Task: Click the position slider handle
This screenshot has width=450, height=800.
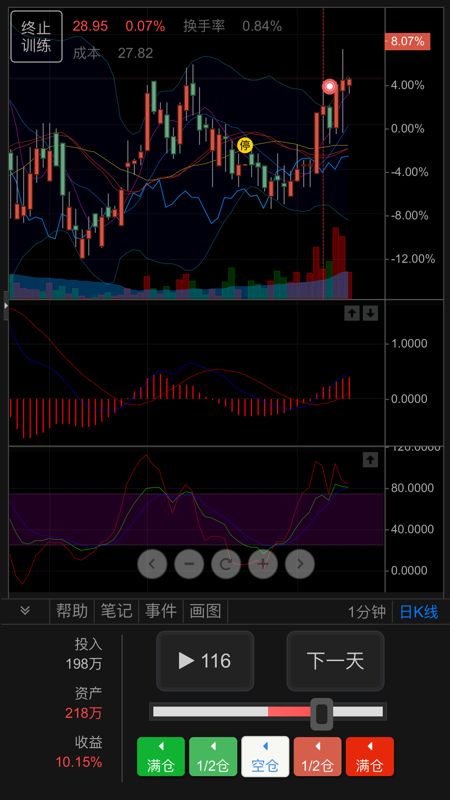Action: (x=322, y=714)
